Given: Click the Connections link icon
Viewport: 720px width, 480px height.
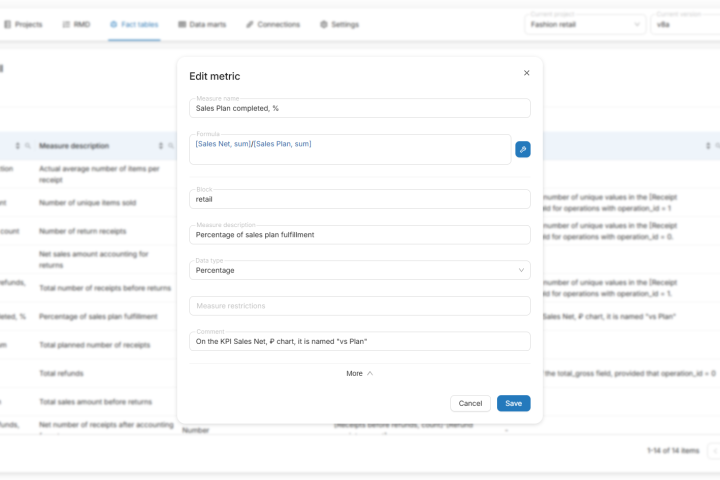Looking at the screenshot, I should click(250, 24).
